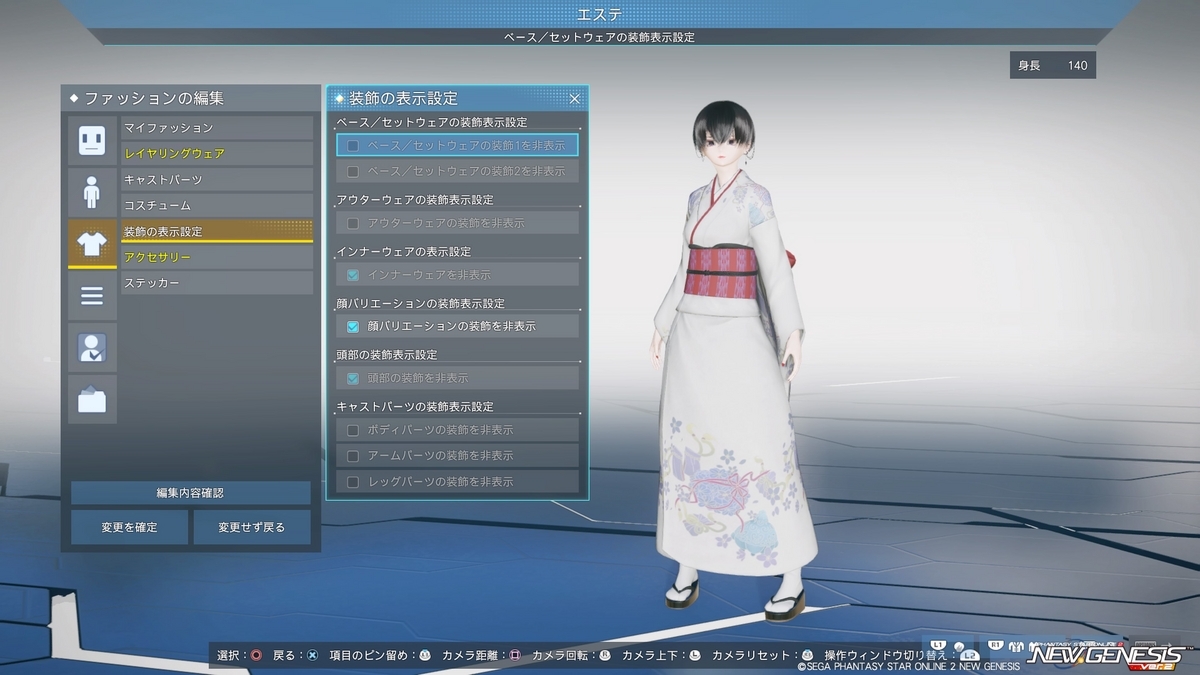Click アウターウェアの装飾表示設定 section label
The width and height of the screenshot is (1200, 675).
coord(416,200)
